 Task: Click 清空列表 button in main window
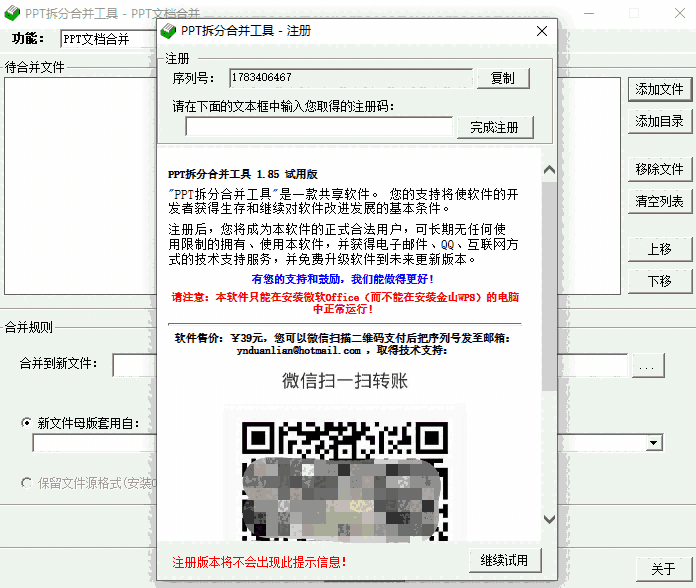660,201
